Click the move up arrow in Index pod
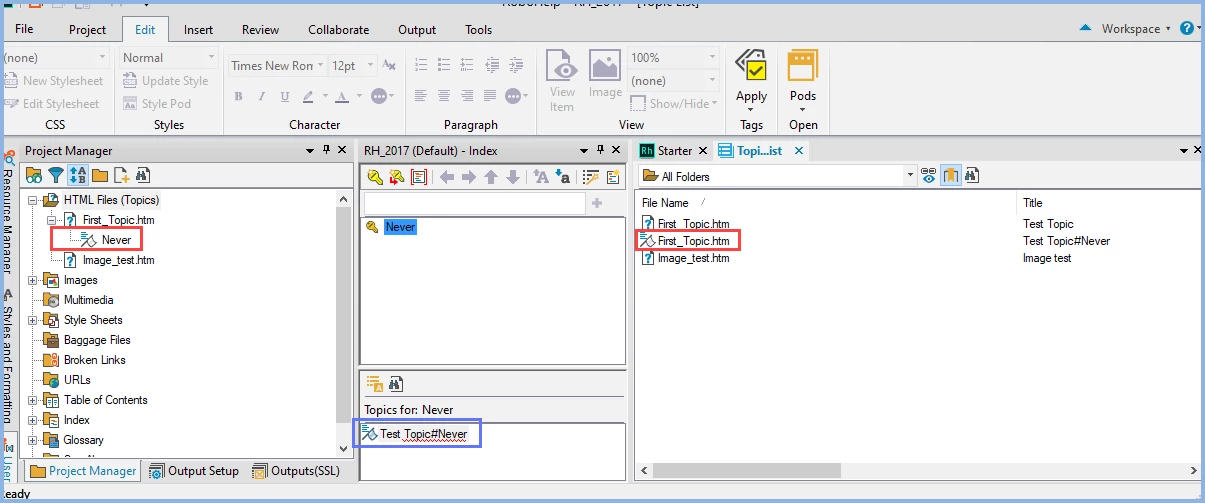 pos(491,177)
